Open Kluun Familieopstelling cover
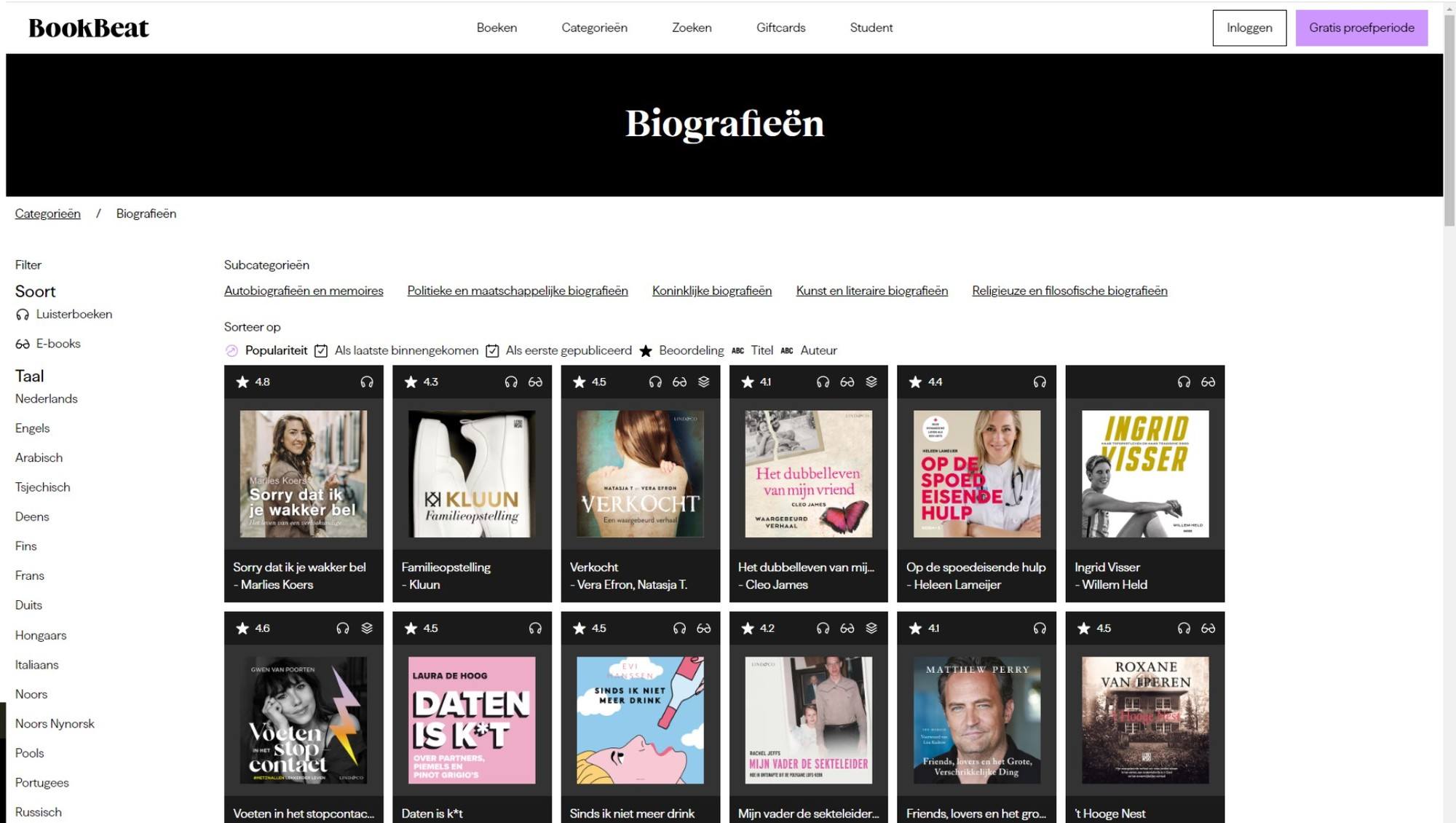This screenshot has height=823, width=1456. tap(472, 473)
